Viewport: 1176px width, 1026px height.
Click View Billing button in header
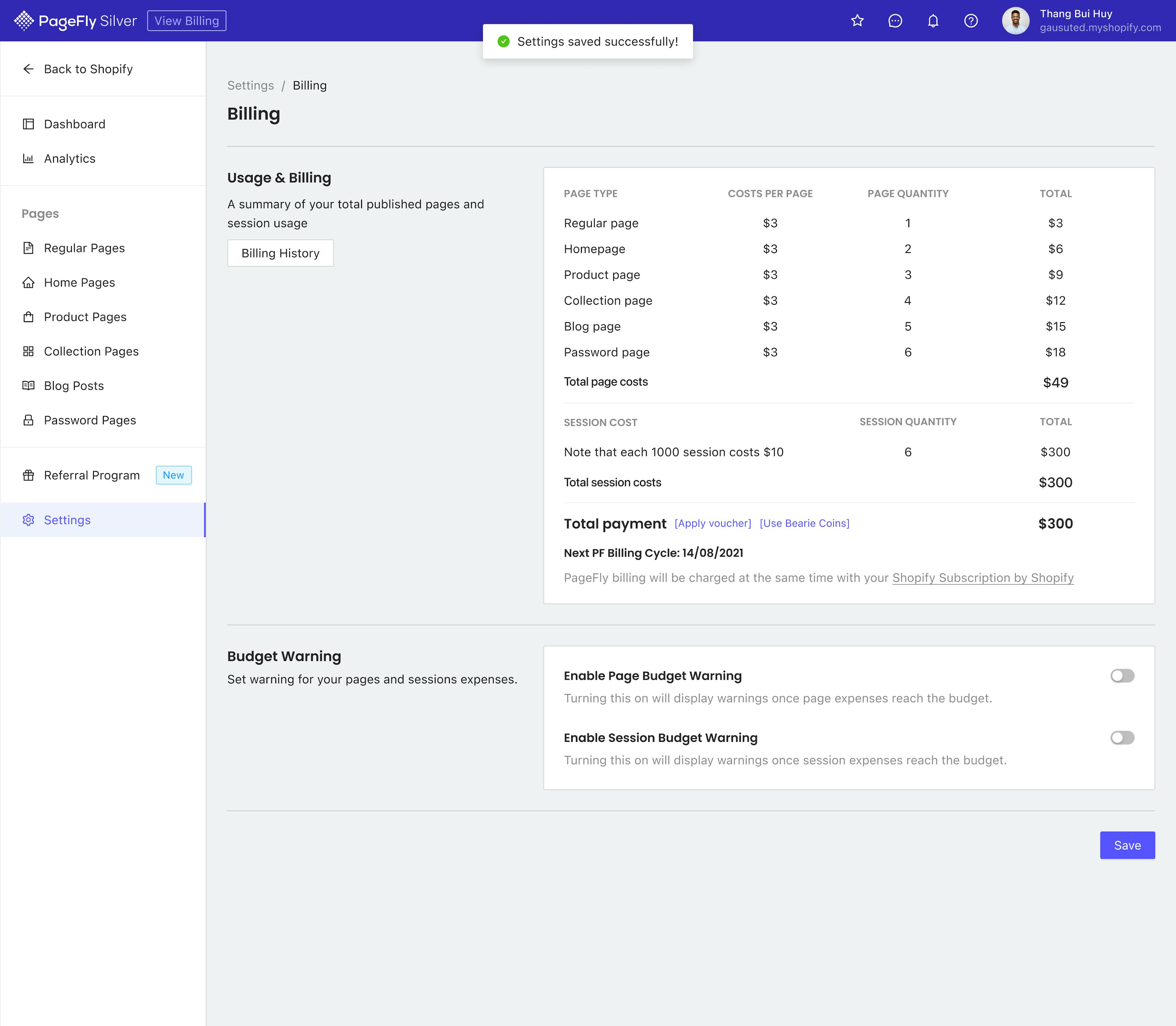pos(187,21)
